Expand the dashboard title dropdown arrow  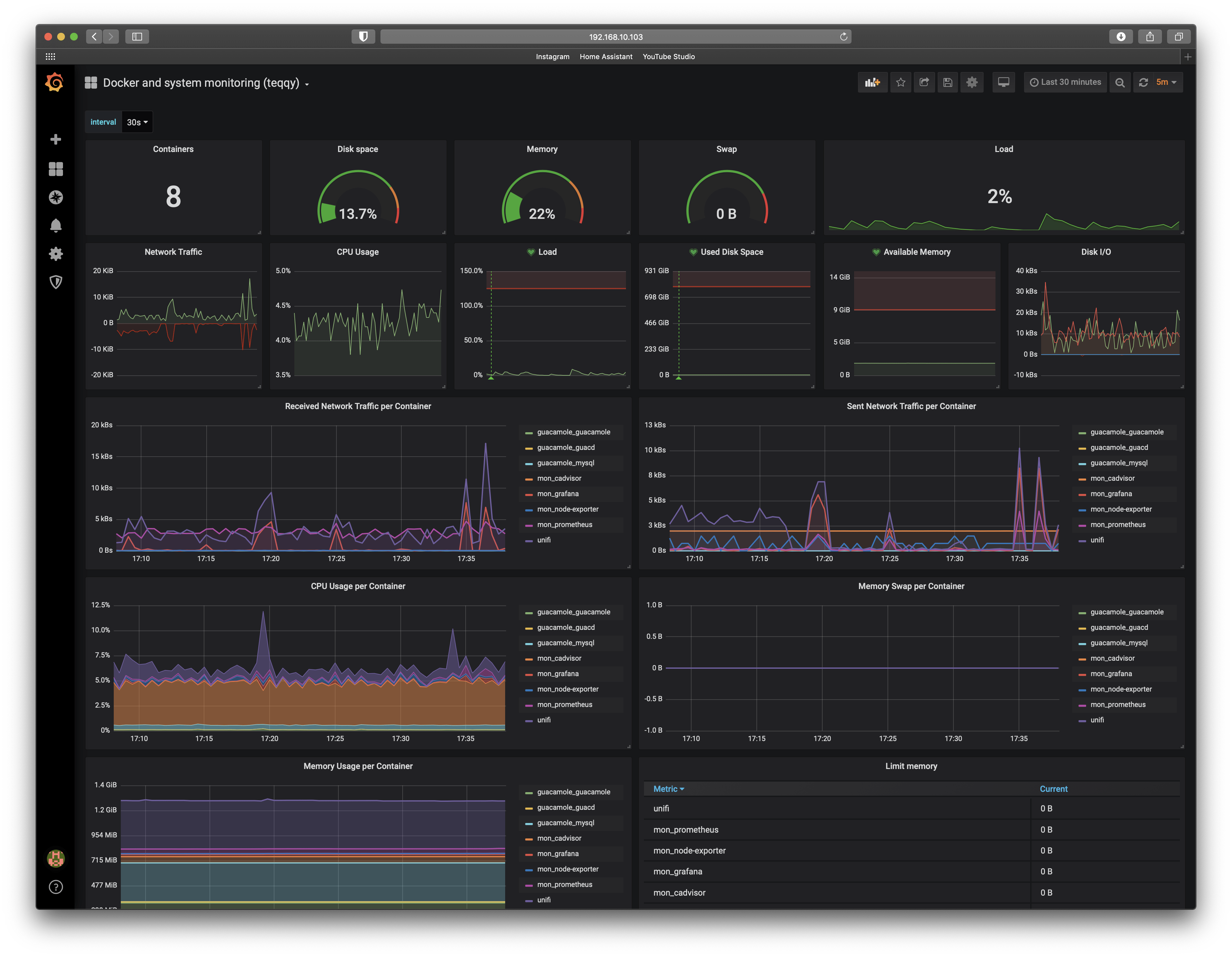[x=307, y=84]
